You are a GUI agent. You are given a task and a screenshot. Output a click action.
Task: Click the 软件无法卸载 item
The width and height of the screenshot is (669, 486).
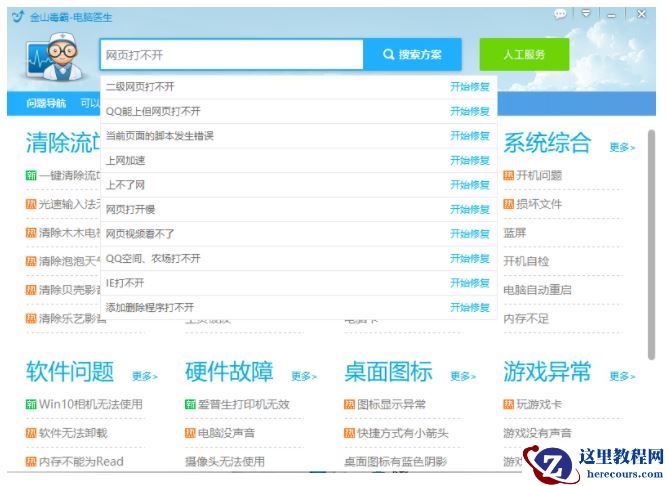click(x=73, y=433)
